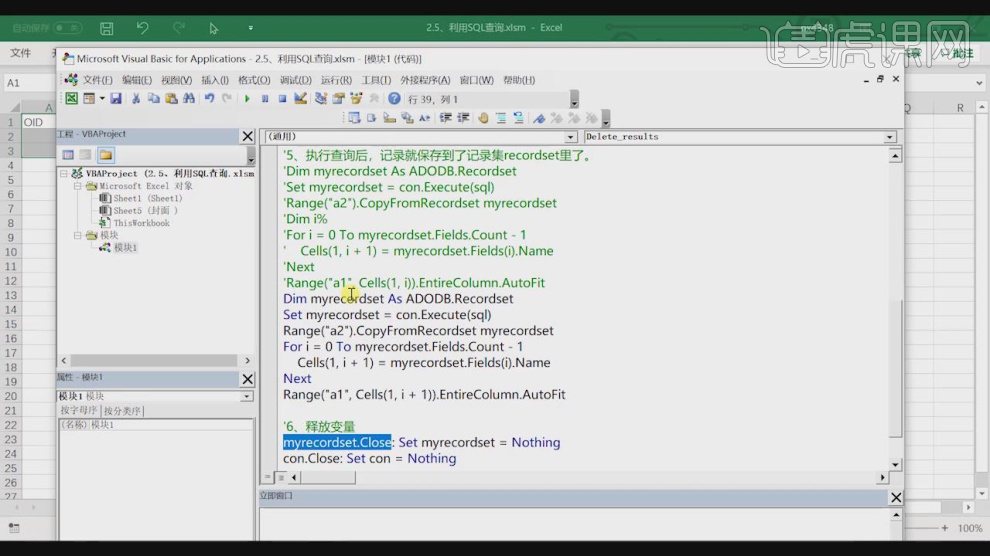
Task: Toggle breakpoint hand icon in edit toolbar
Action: (483, 118)
